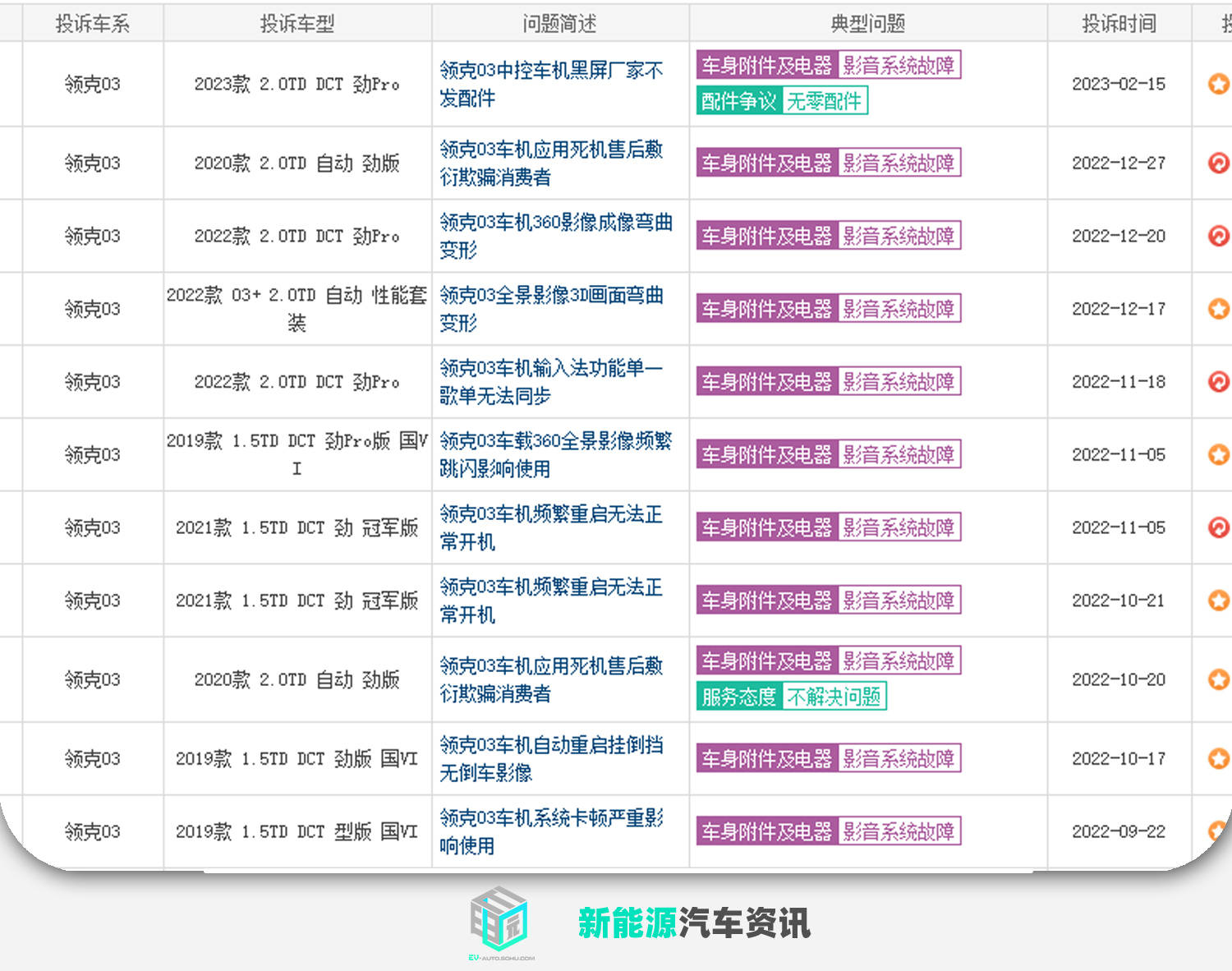Click the orange star status icon for 2023-02-15 complaint
The height and width of the screenshot is (971, 1232).
tap(1219, 84)
